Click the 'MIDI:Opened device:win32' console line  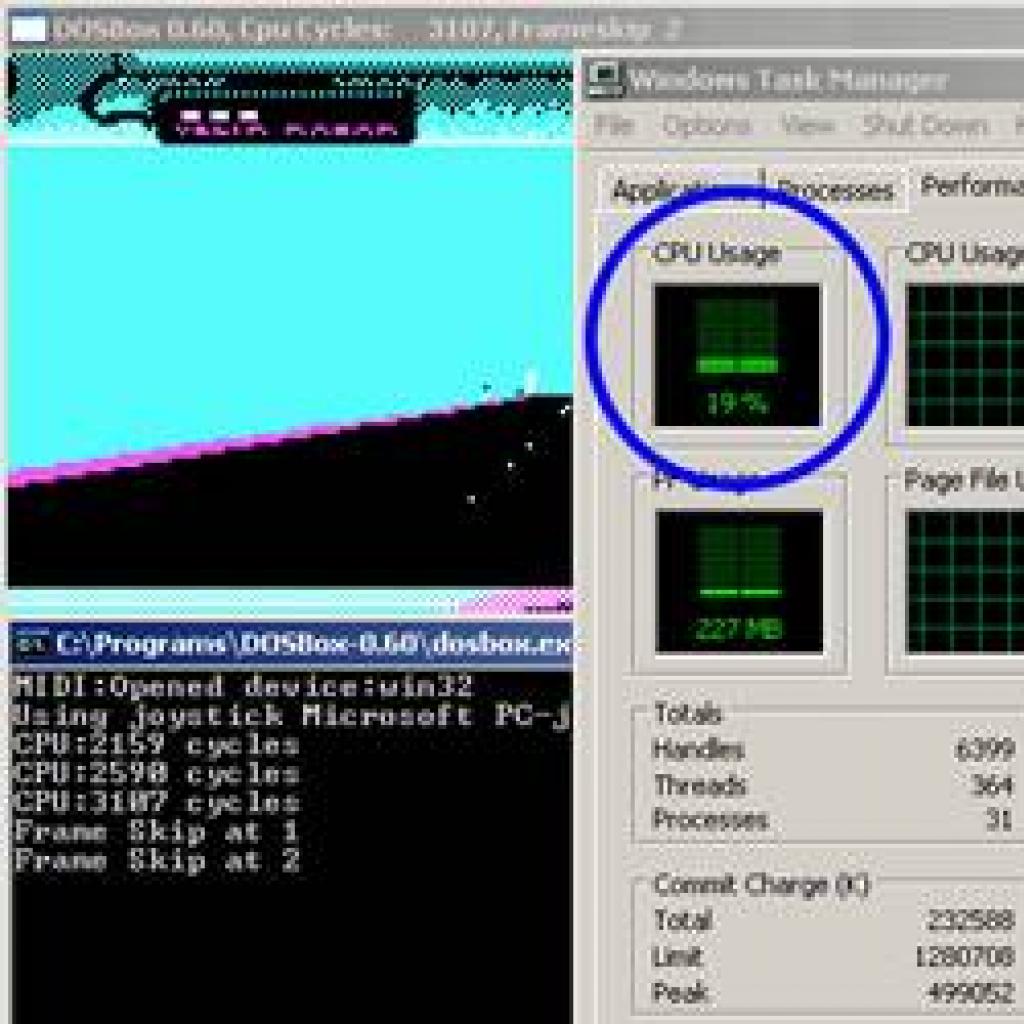pyautogui.click(x=243, y=687)
